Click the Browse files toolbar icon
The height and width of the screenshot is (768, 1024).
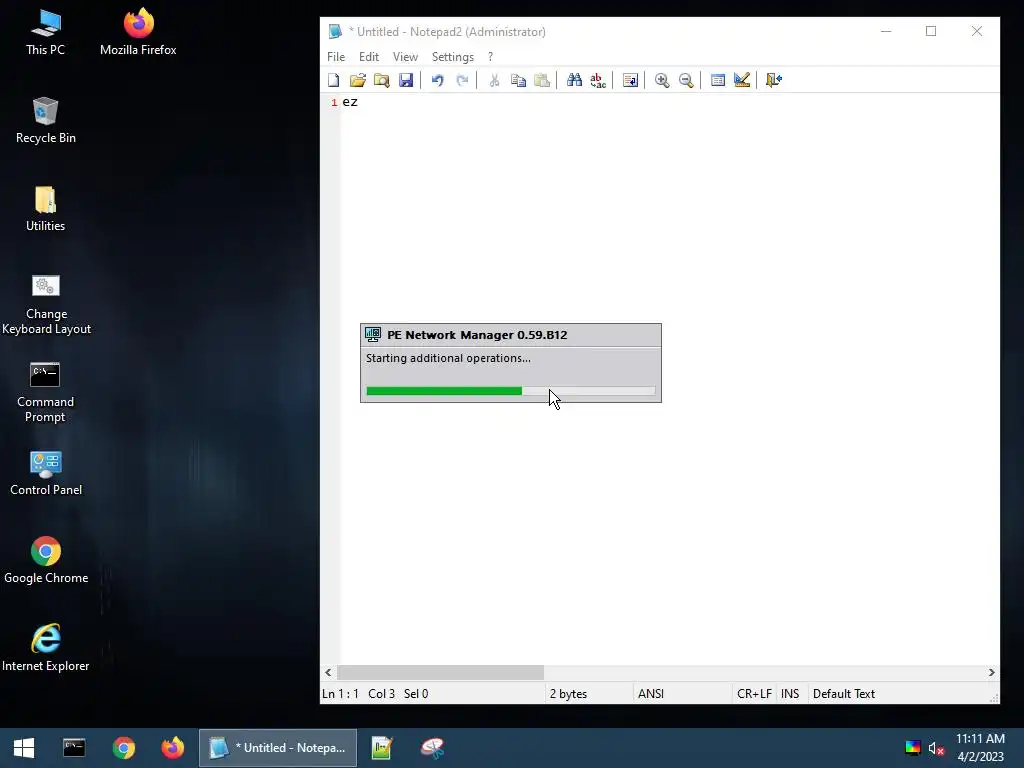382,80
